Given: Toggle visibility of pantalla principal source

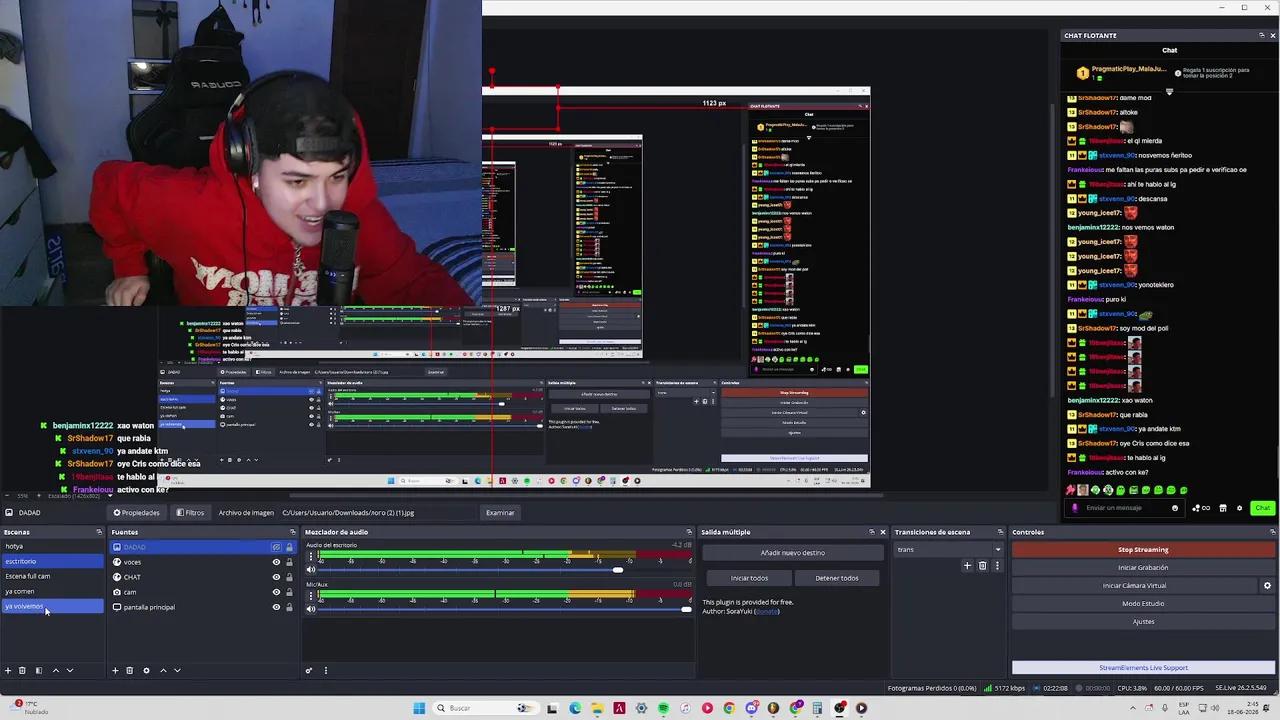Looking at the screenshot, I should click(276, 607).
